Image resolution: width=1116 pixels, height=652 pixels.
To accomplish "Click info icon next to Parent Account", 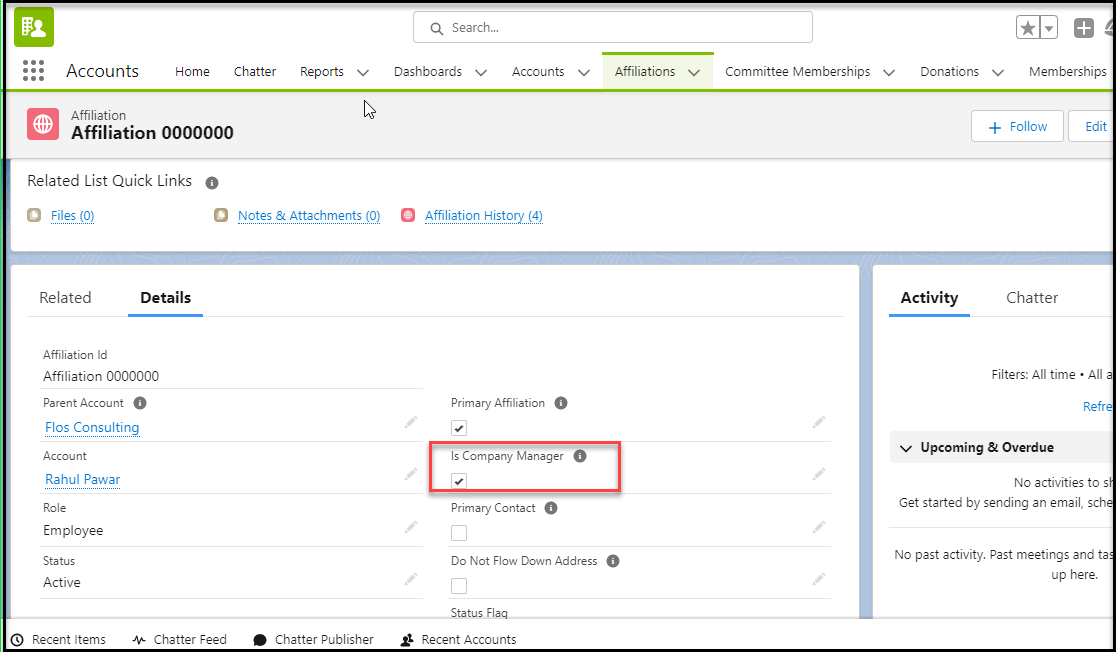I will pos(140,403).
